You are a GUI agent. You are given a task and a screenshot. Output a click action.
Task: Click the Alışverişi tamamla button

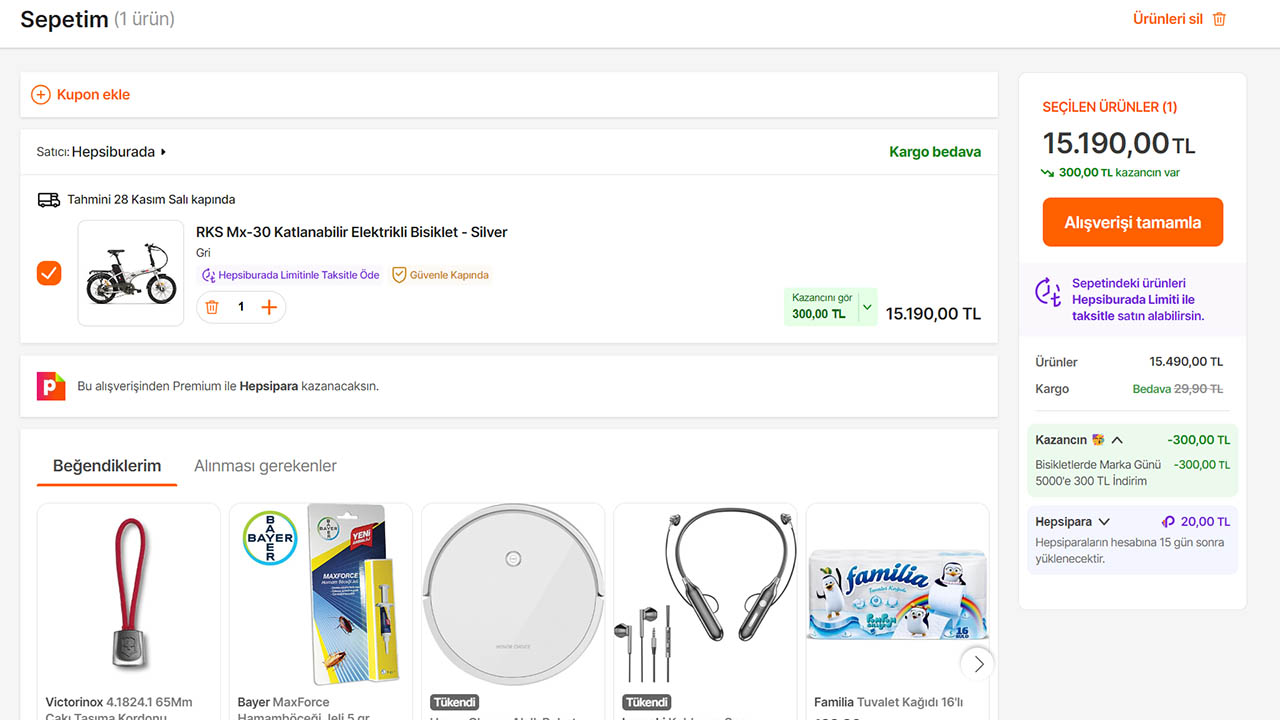tap(1132, 222)
